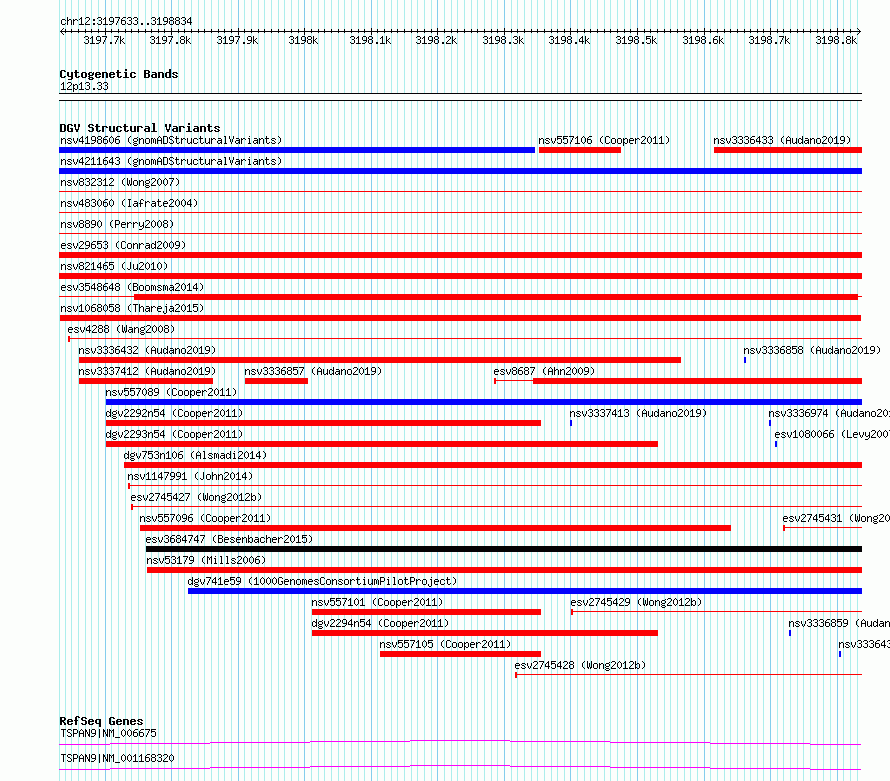
Task: Open nsv483060 (Iafrate2004) variant
Action: [x=129, y=203]
